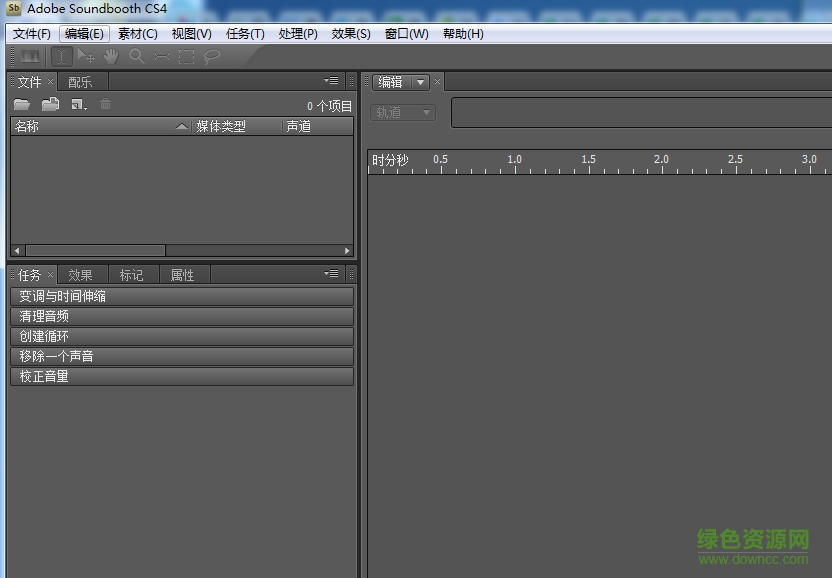Select the Time Selection tool

[62, 56]
